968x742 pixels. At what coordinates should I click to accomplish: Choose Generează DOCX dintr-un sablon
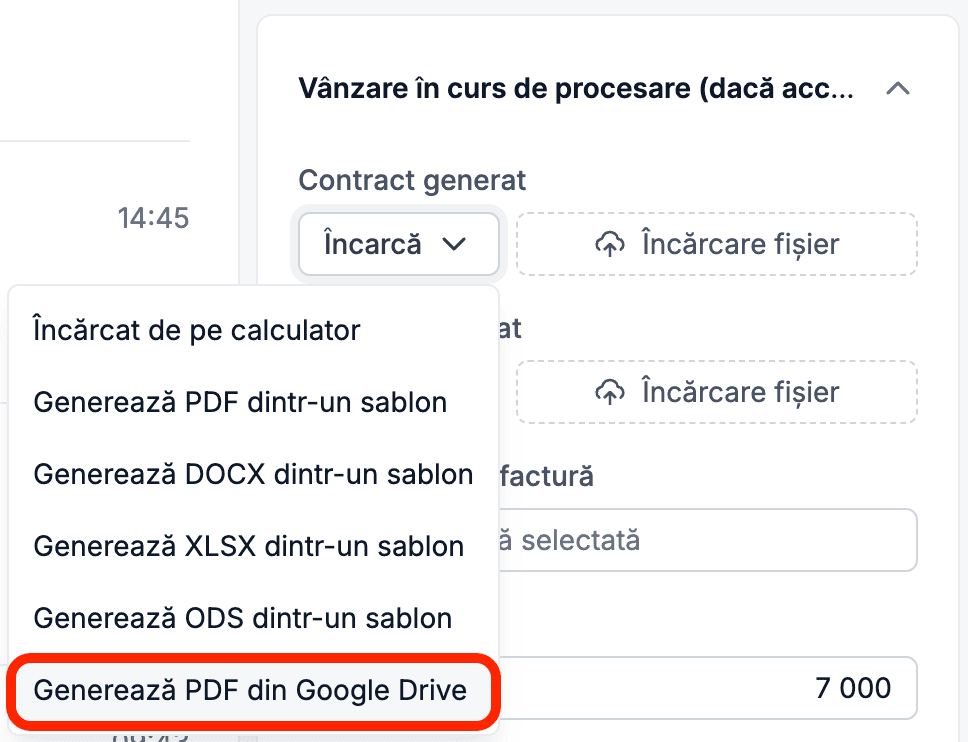[253, 474]
